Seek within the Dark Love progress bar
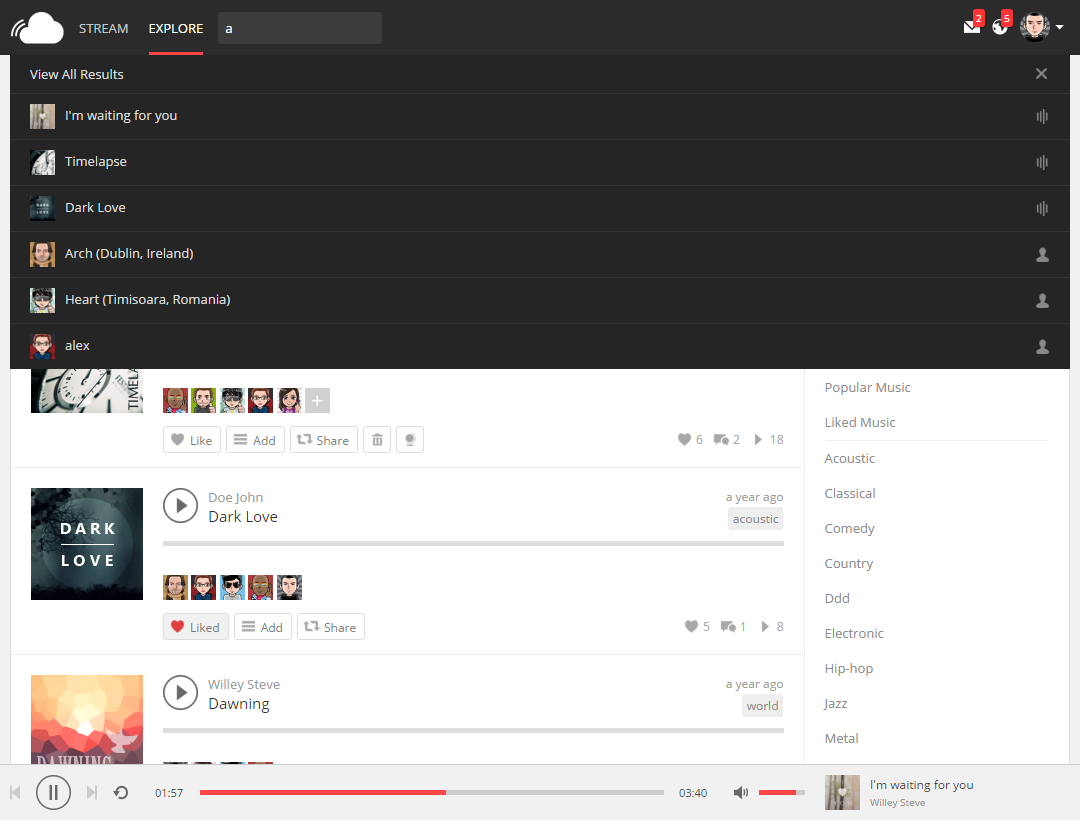This screenshot has height=820, width=1080. coord(473,543)
